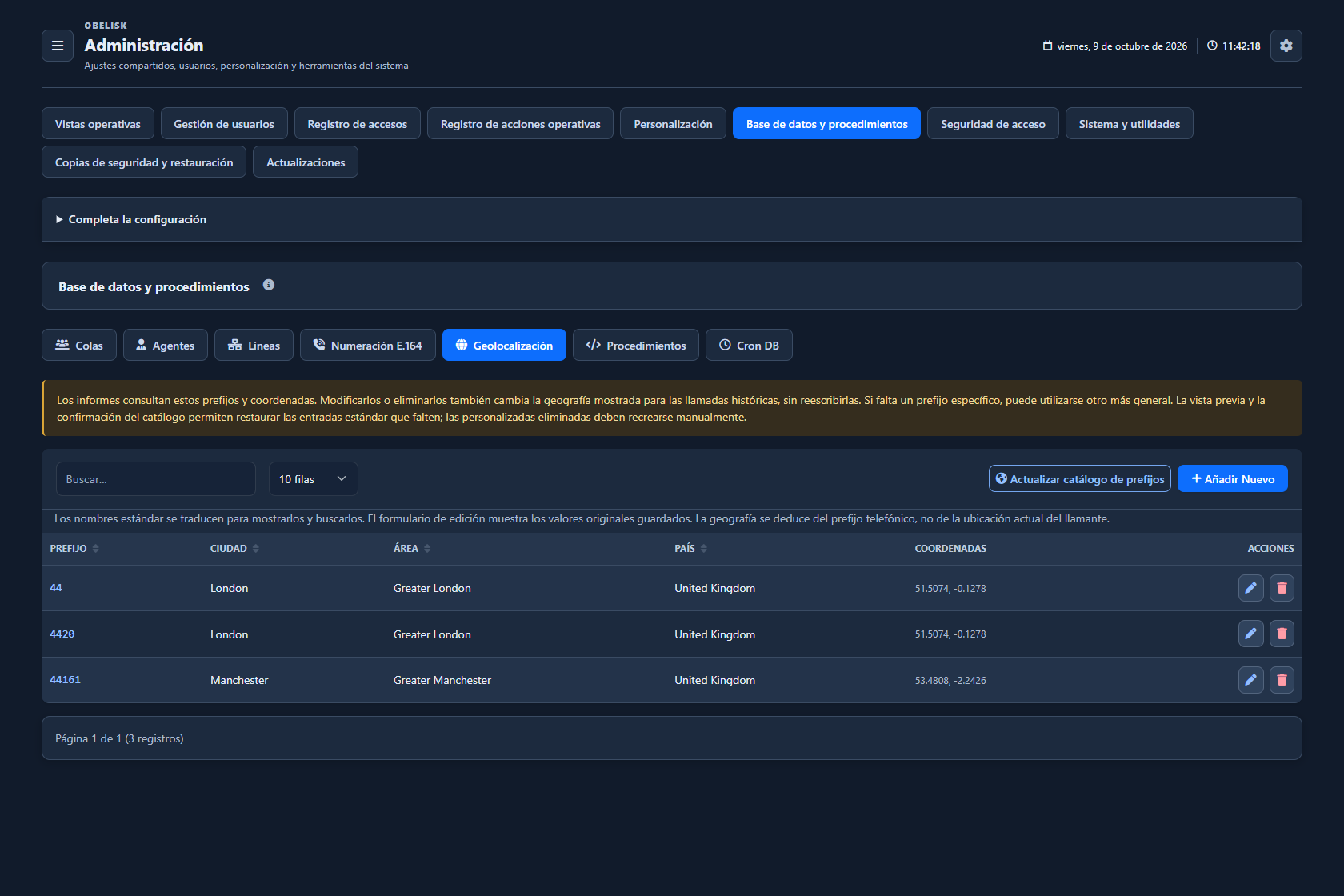Focus the Buscar search field
The image size is (1344, 896).
pyautogui.click(x=156, y=479)
